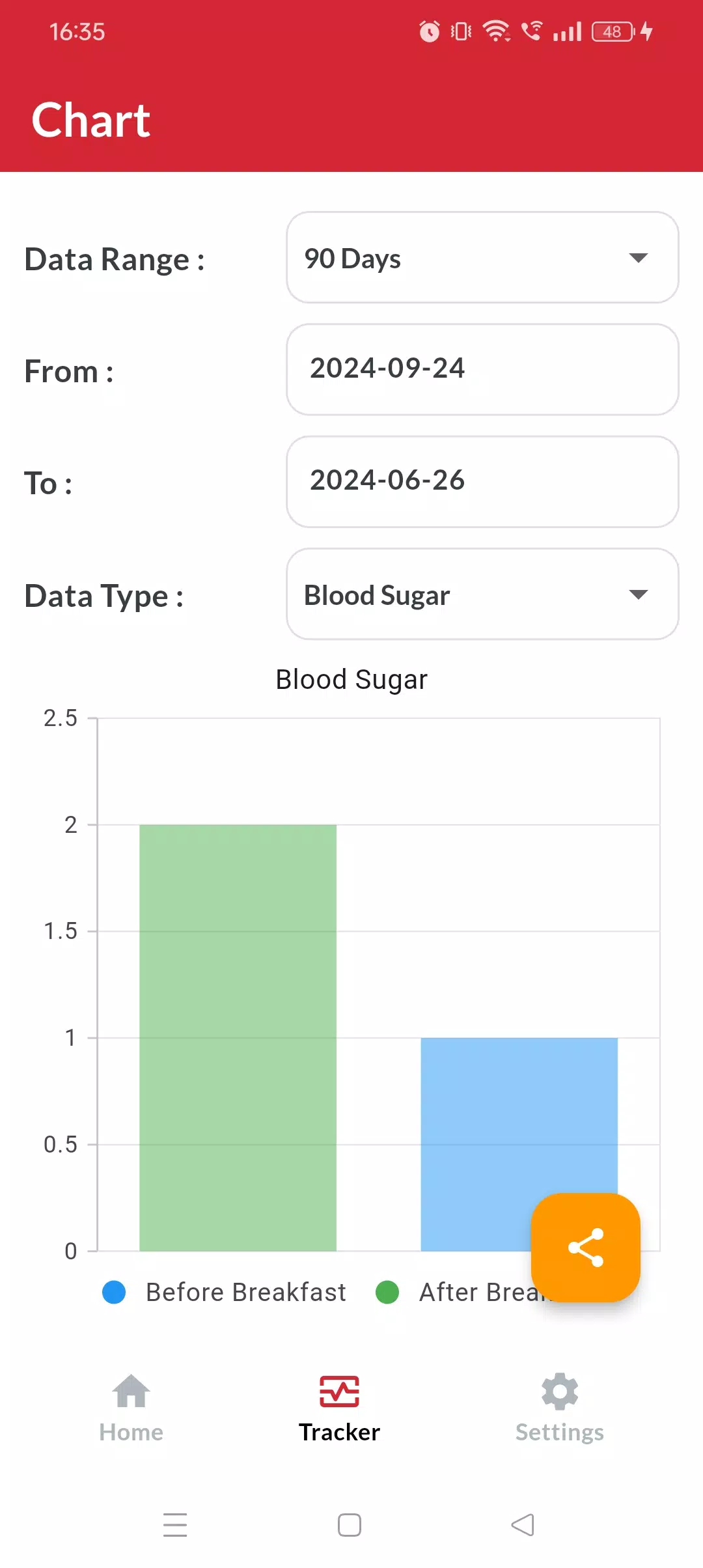703x1568 pixels.
Task: Open the Blood Sugar data type dropdown
Action: [483, 594]
